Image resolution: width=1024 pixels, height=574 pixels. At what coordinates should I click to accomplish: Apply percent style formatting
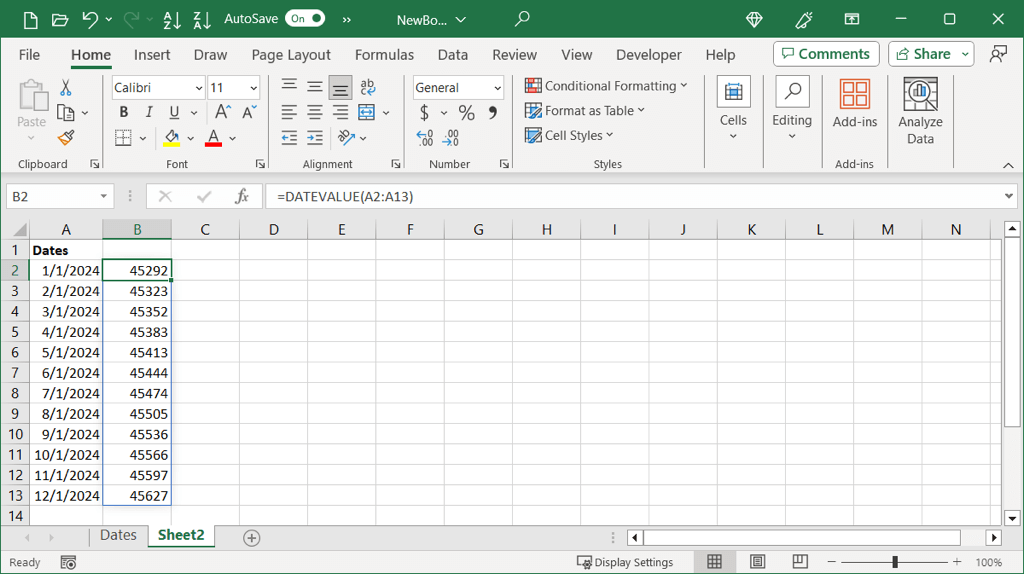pyautogui.click(x=466, y=113)
